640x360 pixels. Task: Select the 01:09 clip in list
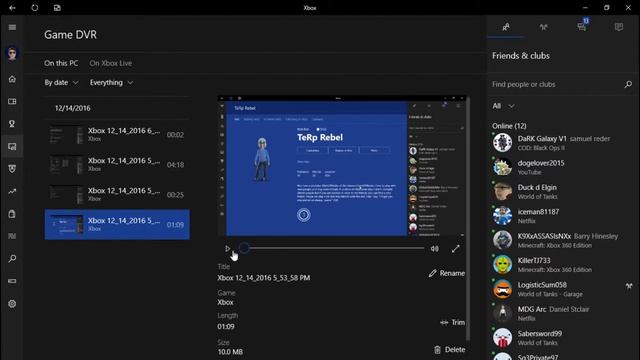click(117, 224)
